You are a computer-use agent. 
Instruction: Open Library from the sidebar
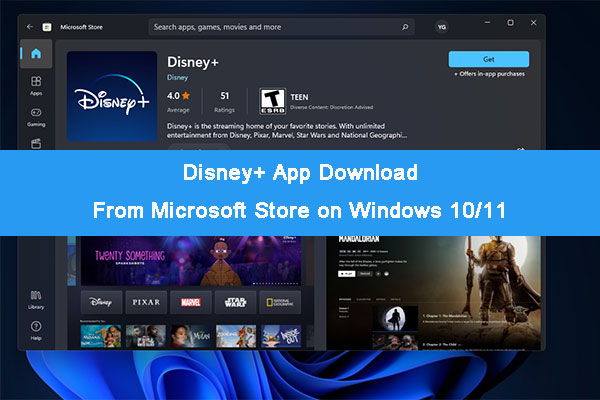coord(36,297)
